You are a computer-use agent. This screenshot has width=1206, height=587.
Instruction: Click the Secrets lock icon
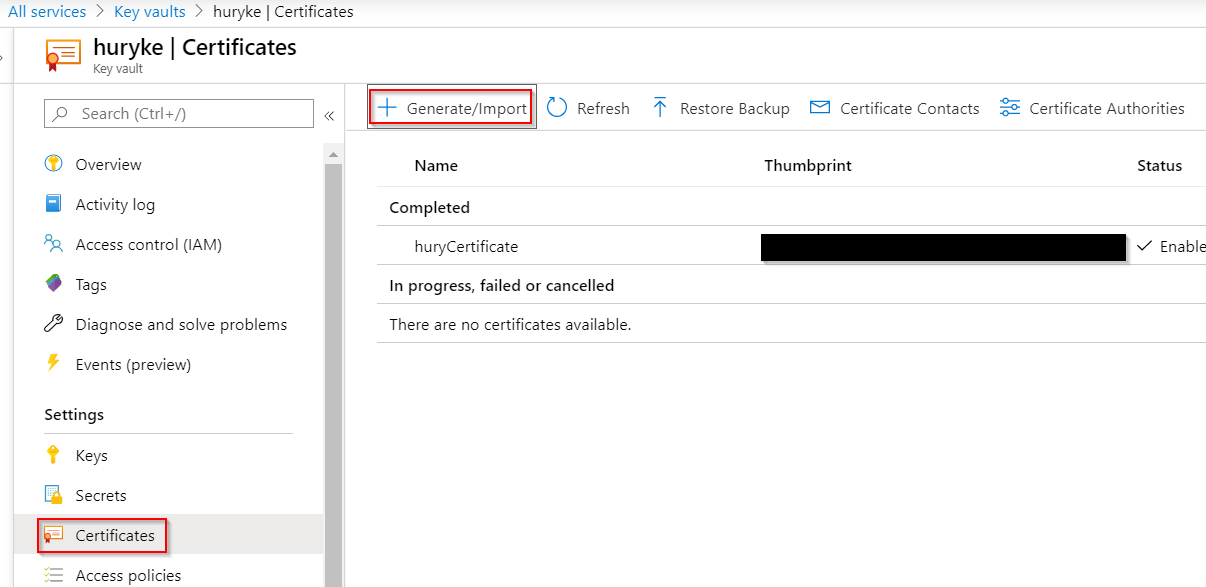(x=54, y=495)
